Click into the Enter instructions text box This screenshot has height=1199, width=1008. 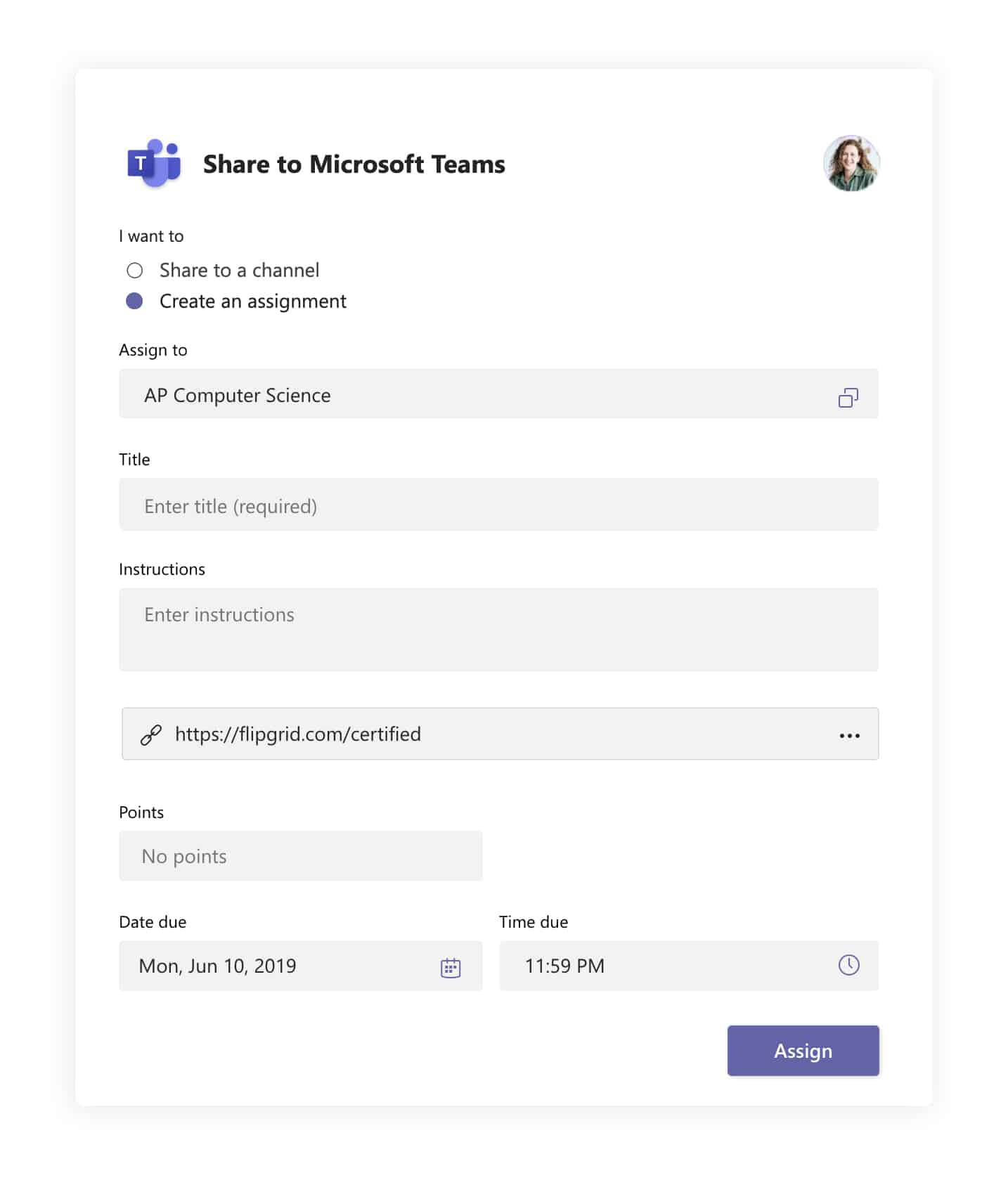click(x=498, y=629)
